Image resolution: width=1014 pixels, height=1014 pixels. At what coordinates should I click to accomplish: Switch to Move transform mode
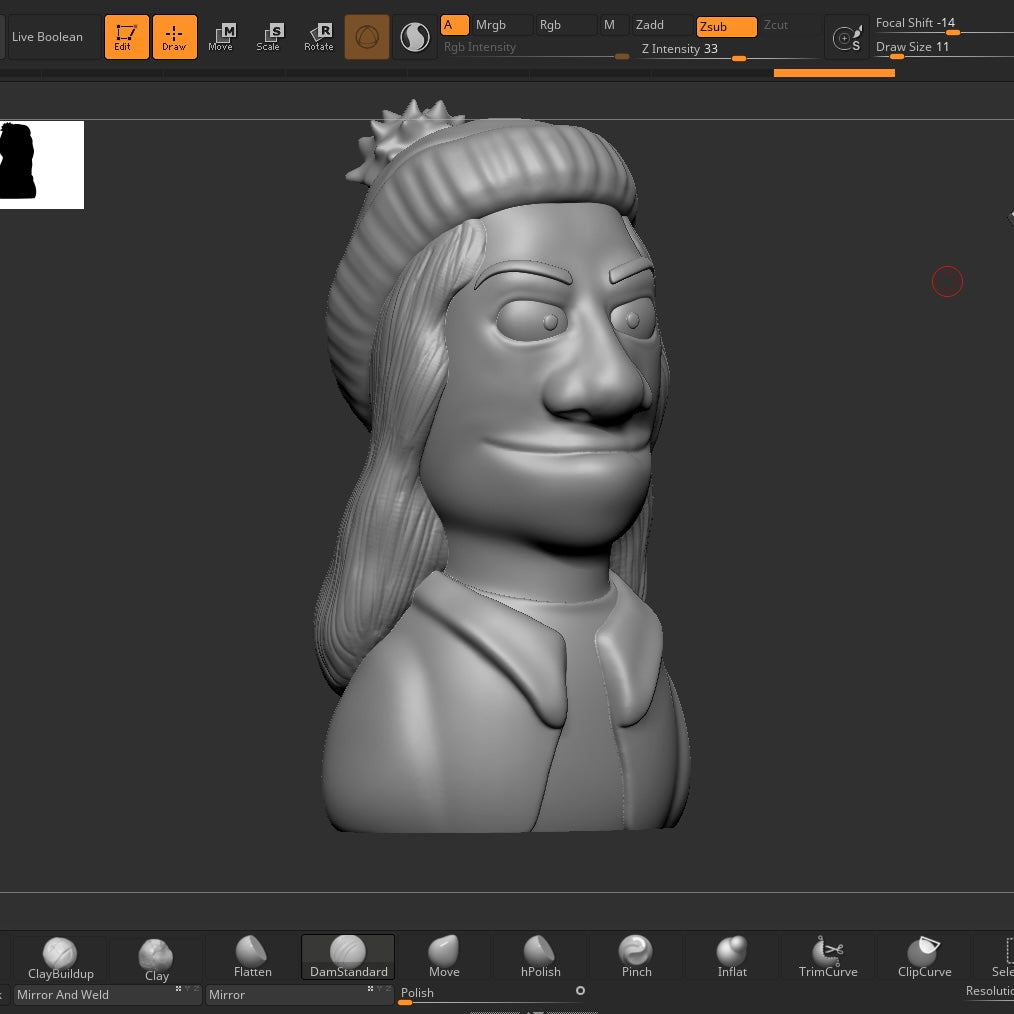click(x=221, y=37)
